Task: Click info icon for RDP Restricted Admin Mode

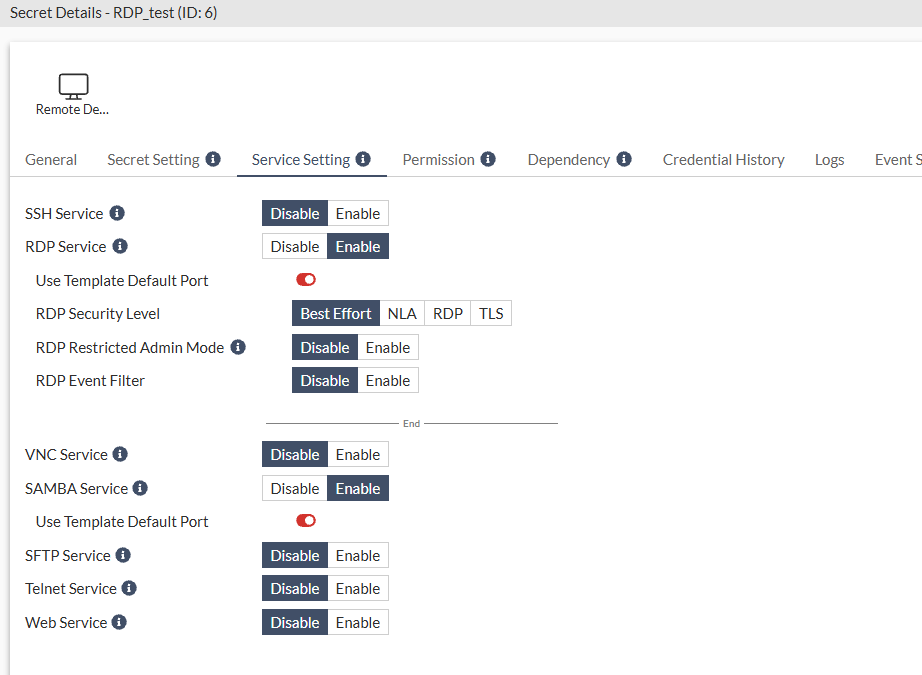Action: 238,347
